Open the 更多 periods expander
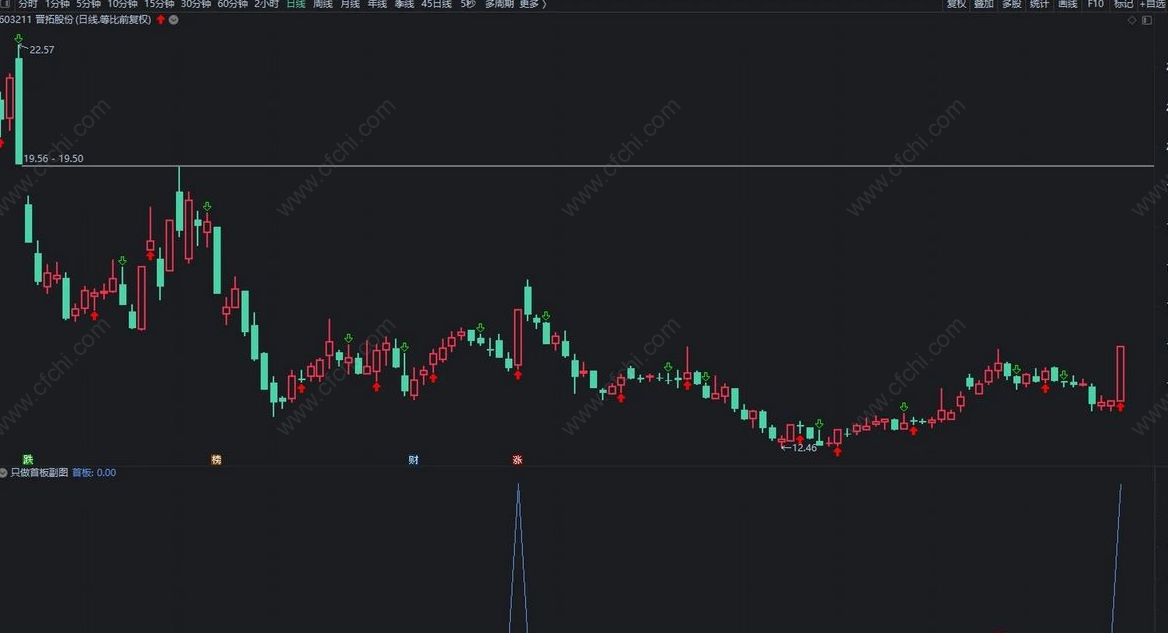The height and width of the screenshot is (633, 1168). (532, 4)
